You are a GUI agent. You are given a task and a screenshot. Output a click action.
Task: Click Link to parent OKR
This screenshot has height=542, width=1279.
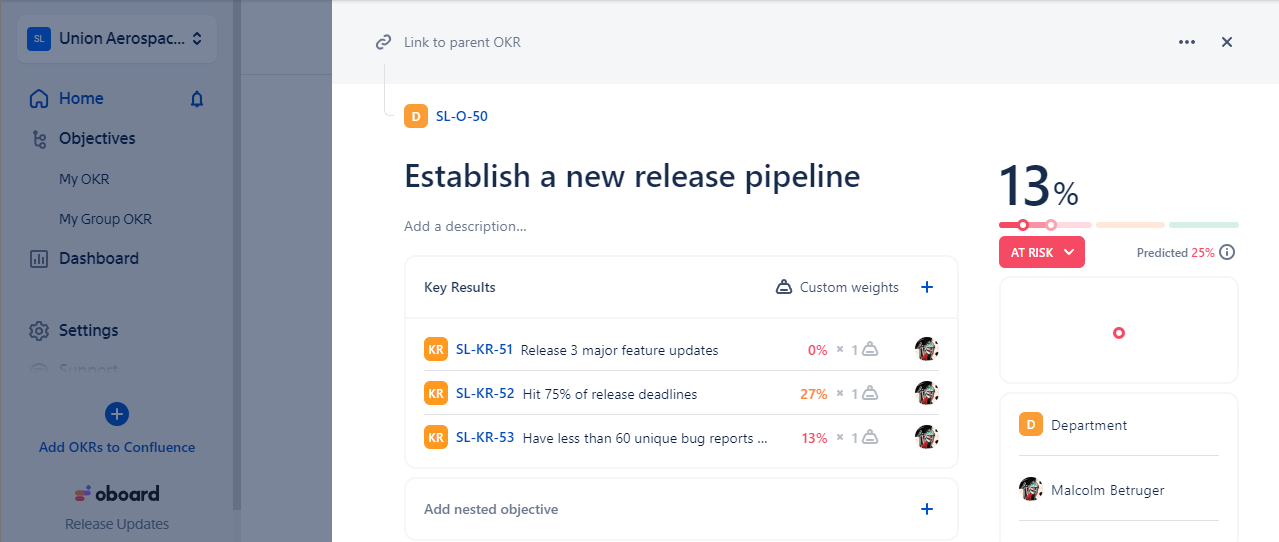point(462,42)
